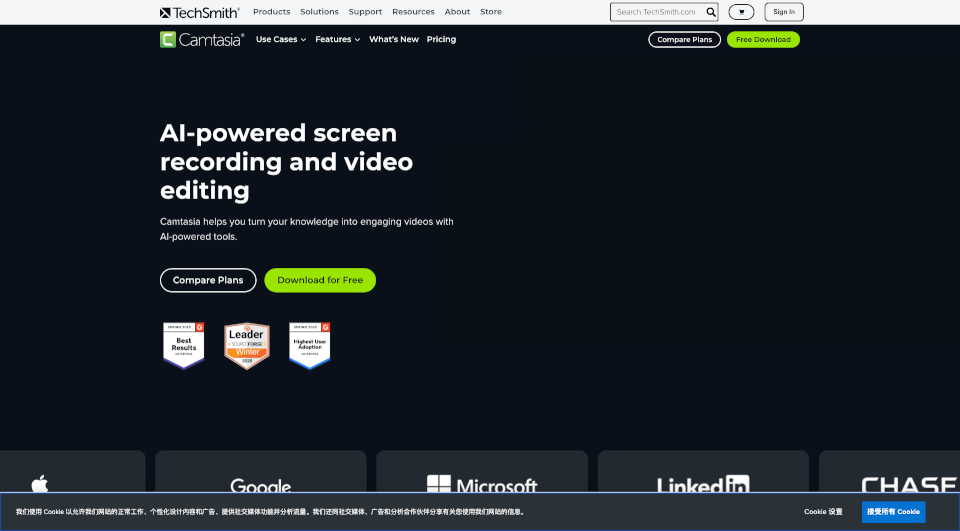Expand the Features dropdown
This screenshot has height=531, width=960.
(x=337, y=39)
